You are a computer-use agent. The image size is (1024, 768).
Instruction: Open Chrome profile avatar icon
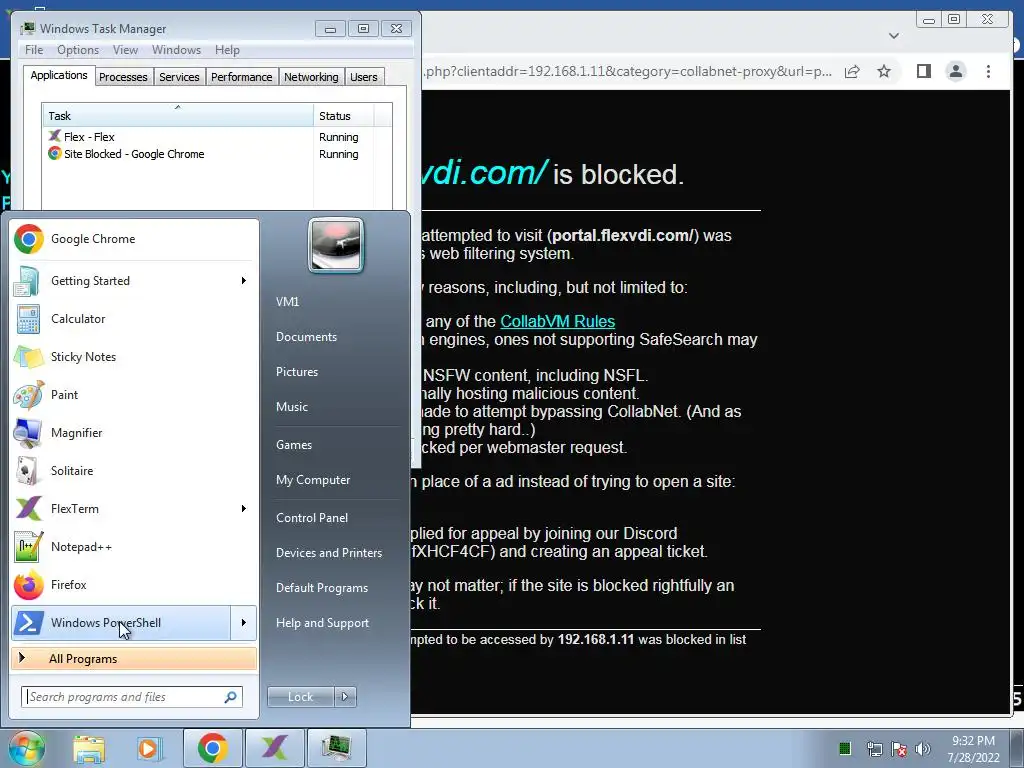[955, 71]
